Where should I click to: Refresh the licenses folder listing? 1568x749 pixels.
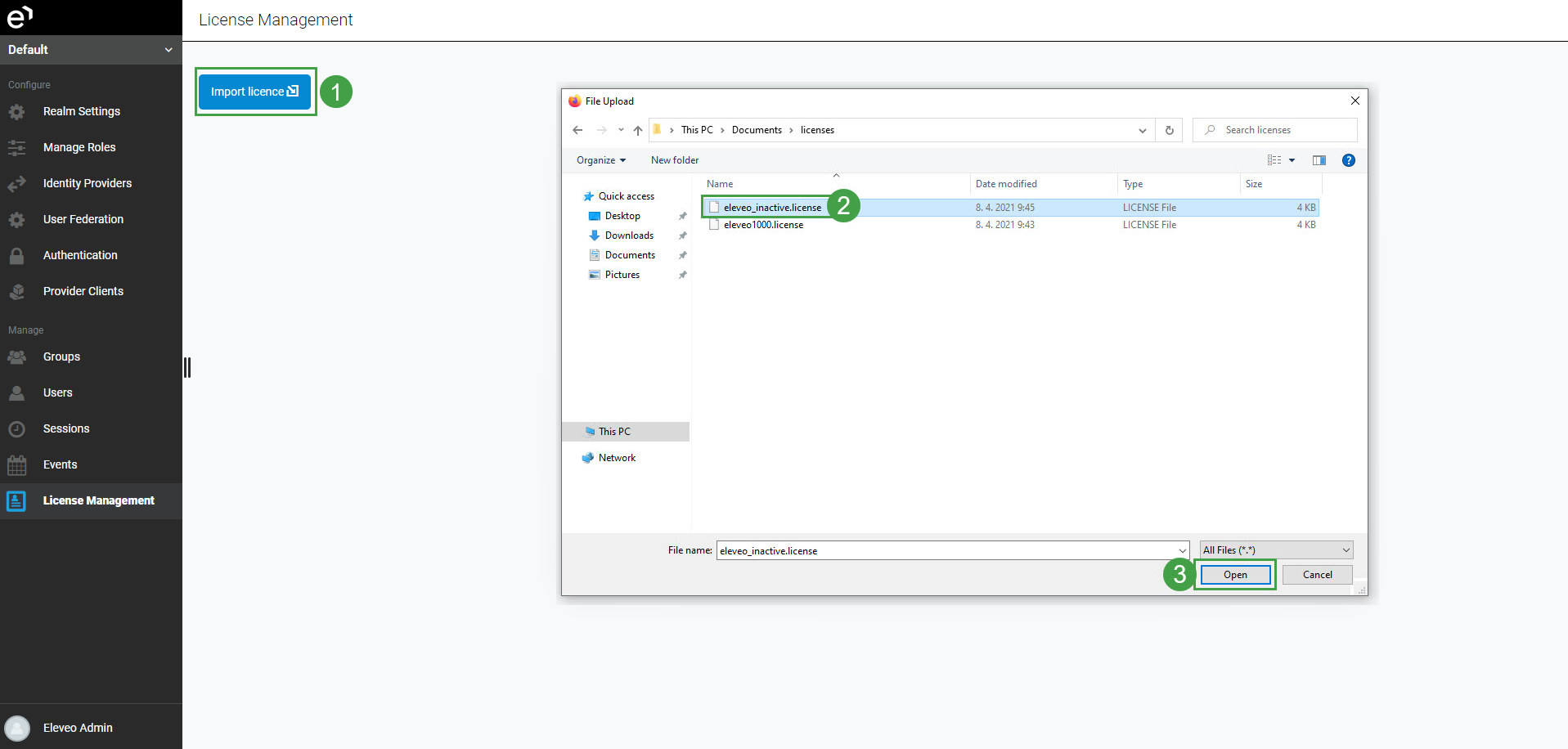click(1169, 130)
